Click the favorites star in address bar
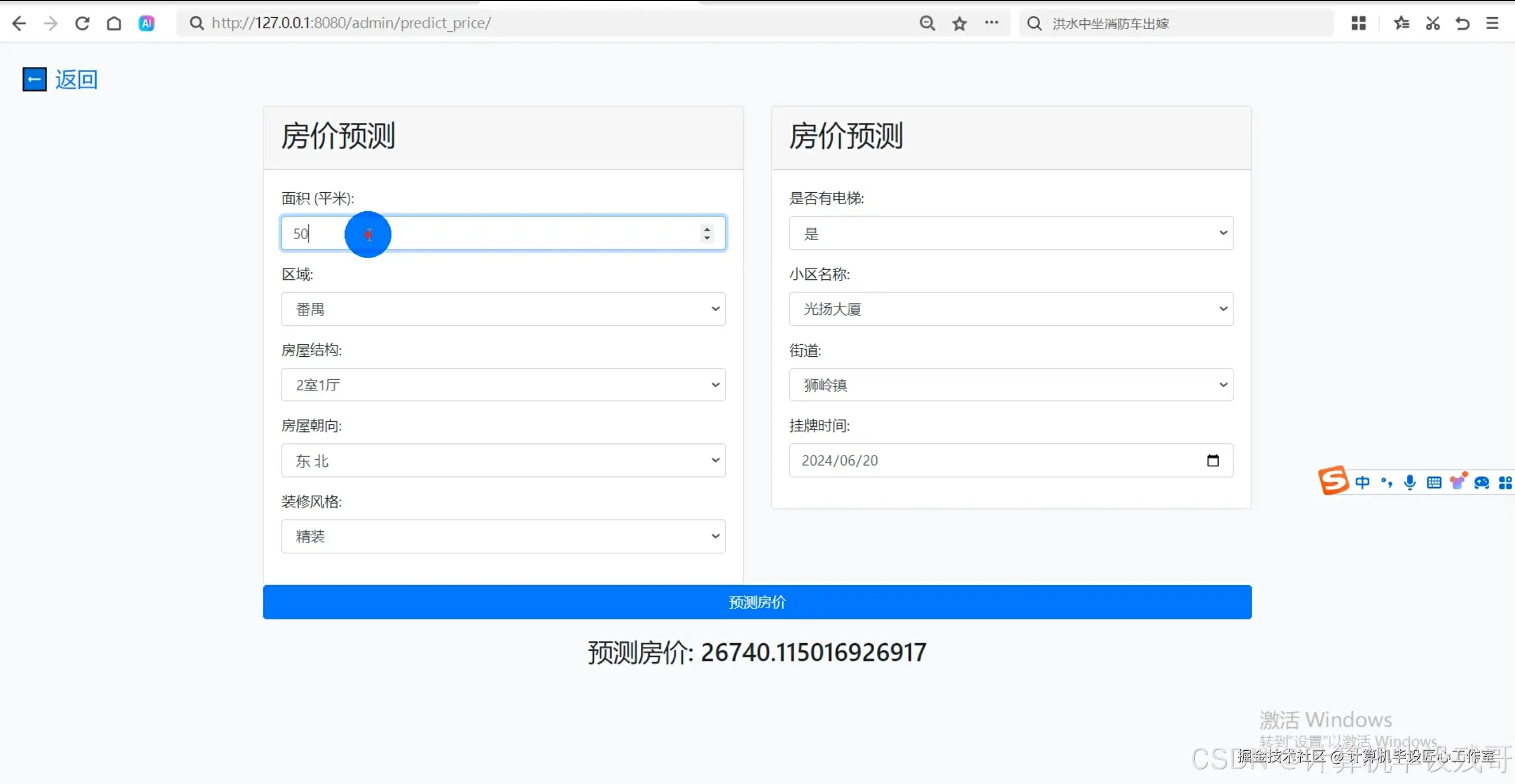The width and height of the screenshot is (1515, 784). tap(959, 23)
